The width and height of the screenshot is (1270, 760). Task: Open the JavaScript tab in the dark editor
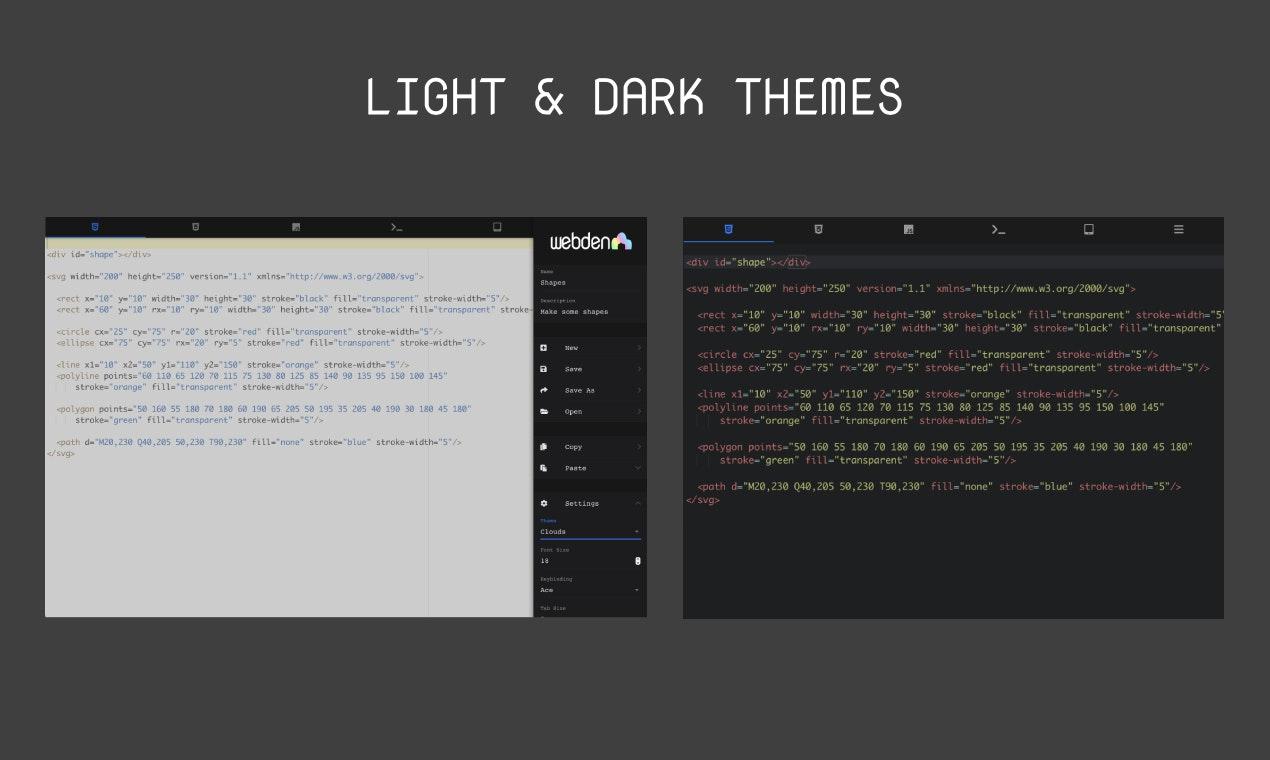908,229
